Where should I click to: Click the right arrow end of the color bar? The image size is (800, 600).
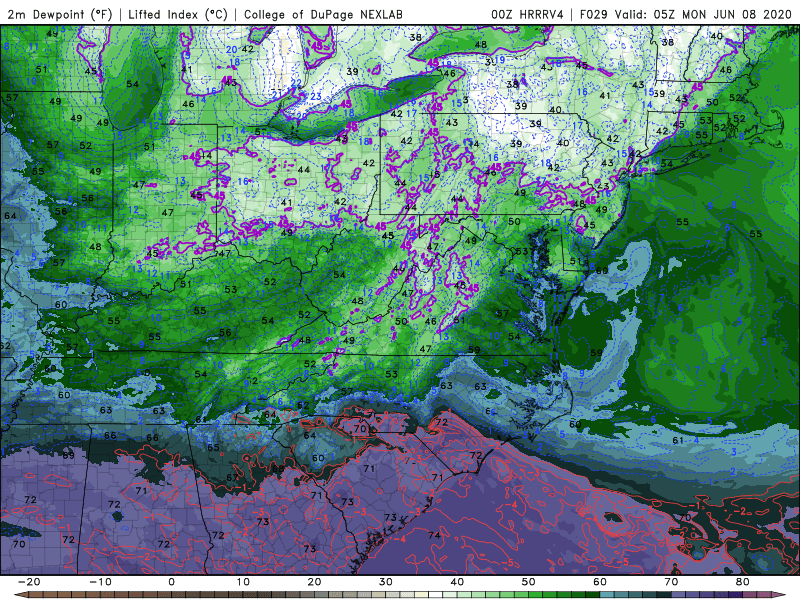tap(779, 595)
